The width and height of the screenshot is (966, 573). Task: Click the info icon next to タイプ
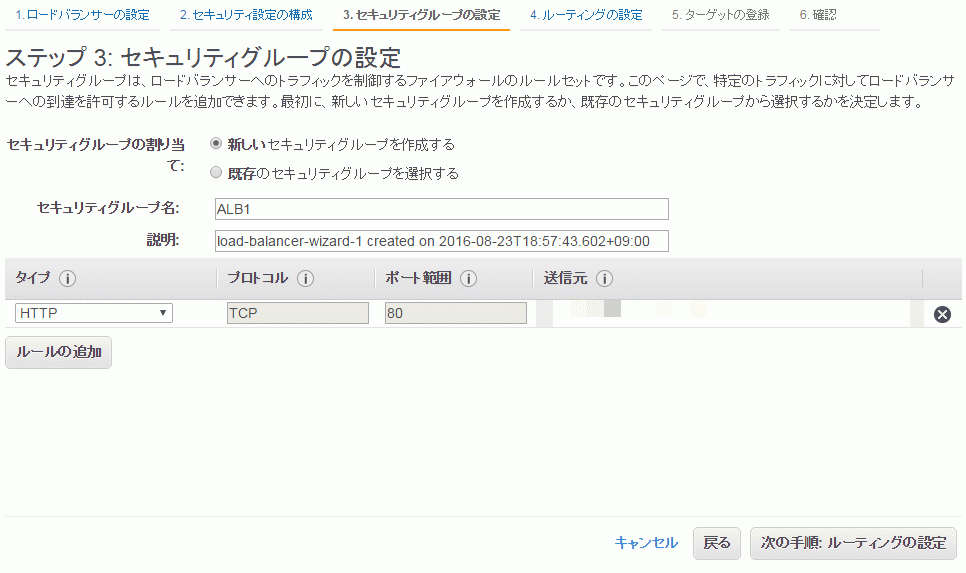68,278
